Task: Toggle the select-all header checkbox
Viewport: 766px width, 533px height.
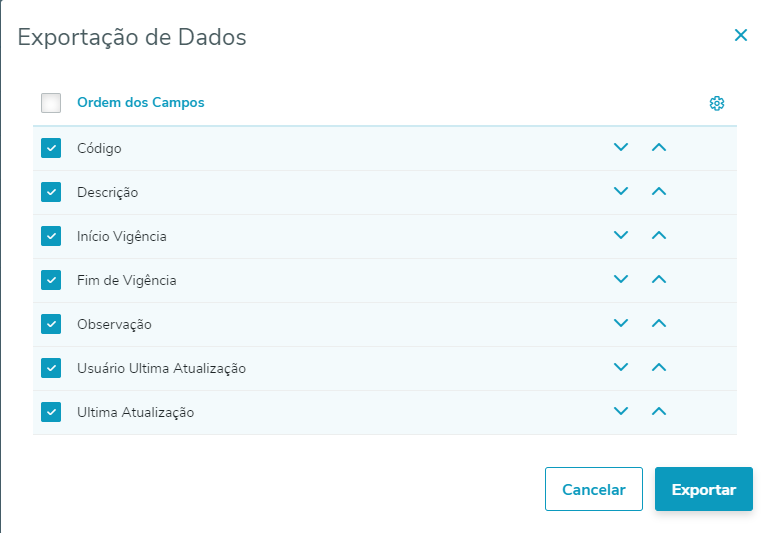Action: click(51, 103)
